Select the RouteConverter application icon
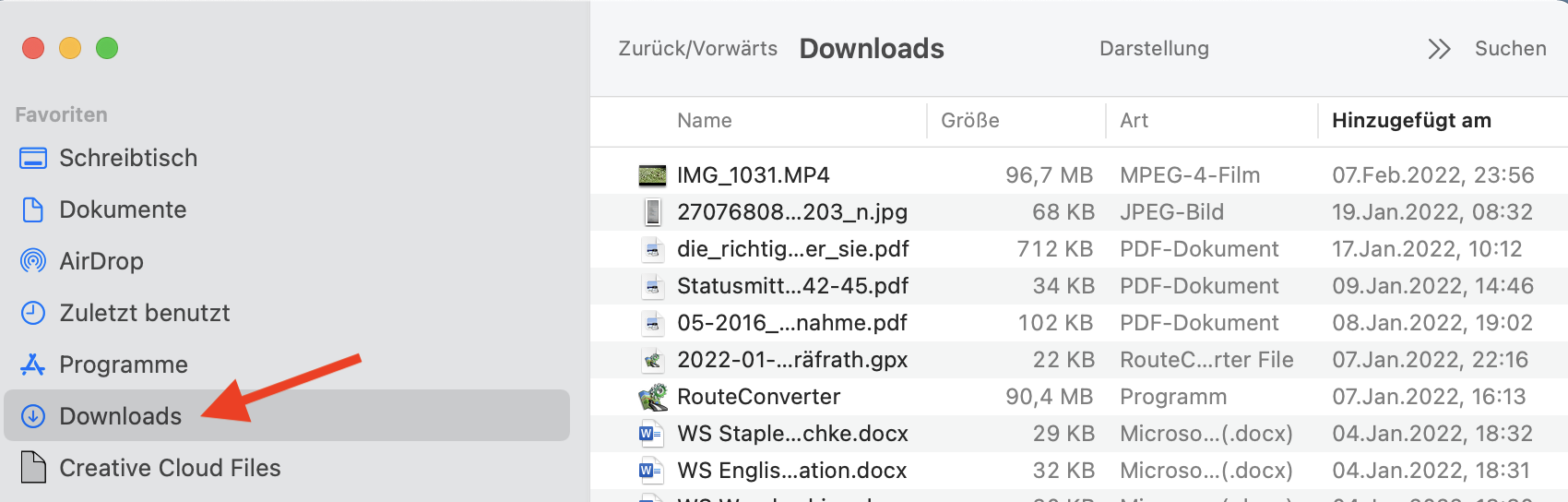The image size is (1568, 502). click(x=653, y=397)
